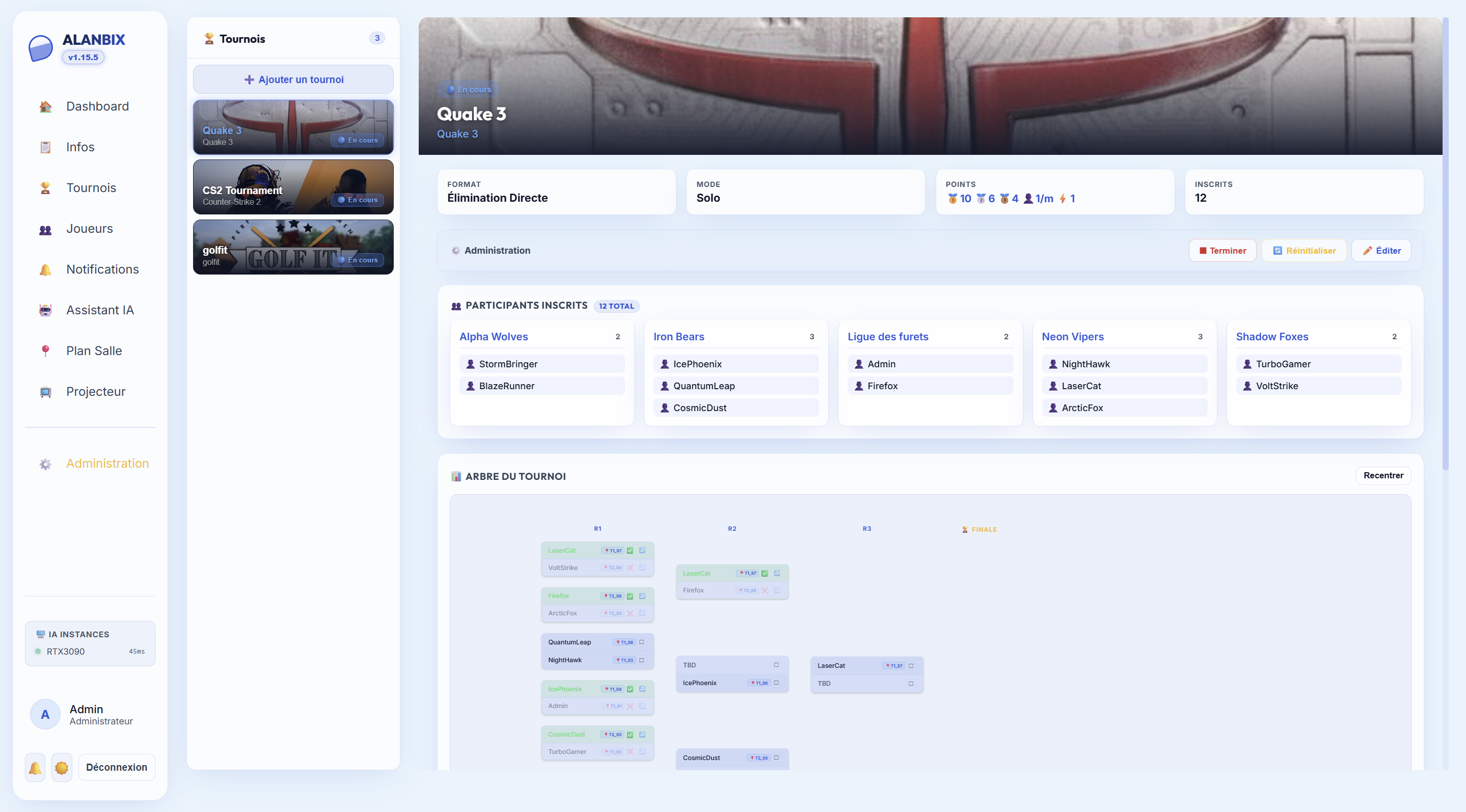This screenshot has width=1466, height=812.
Task: Check the box on TBD above IcePhoenix
Action: [776, 665]
